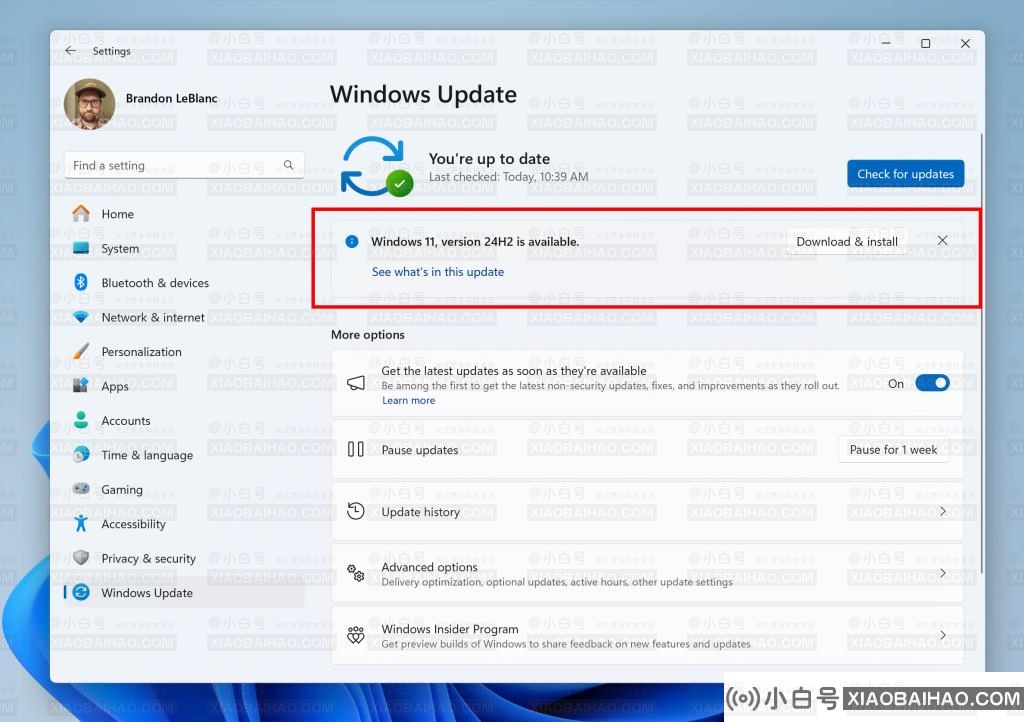Open See what's in this update link
Screen dimensions: 1024x722
click(438, 272)
